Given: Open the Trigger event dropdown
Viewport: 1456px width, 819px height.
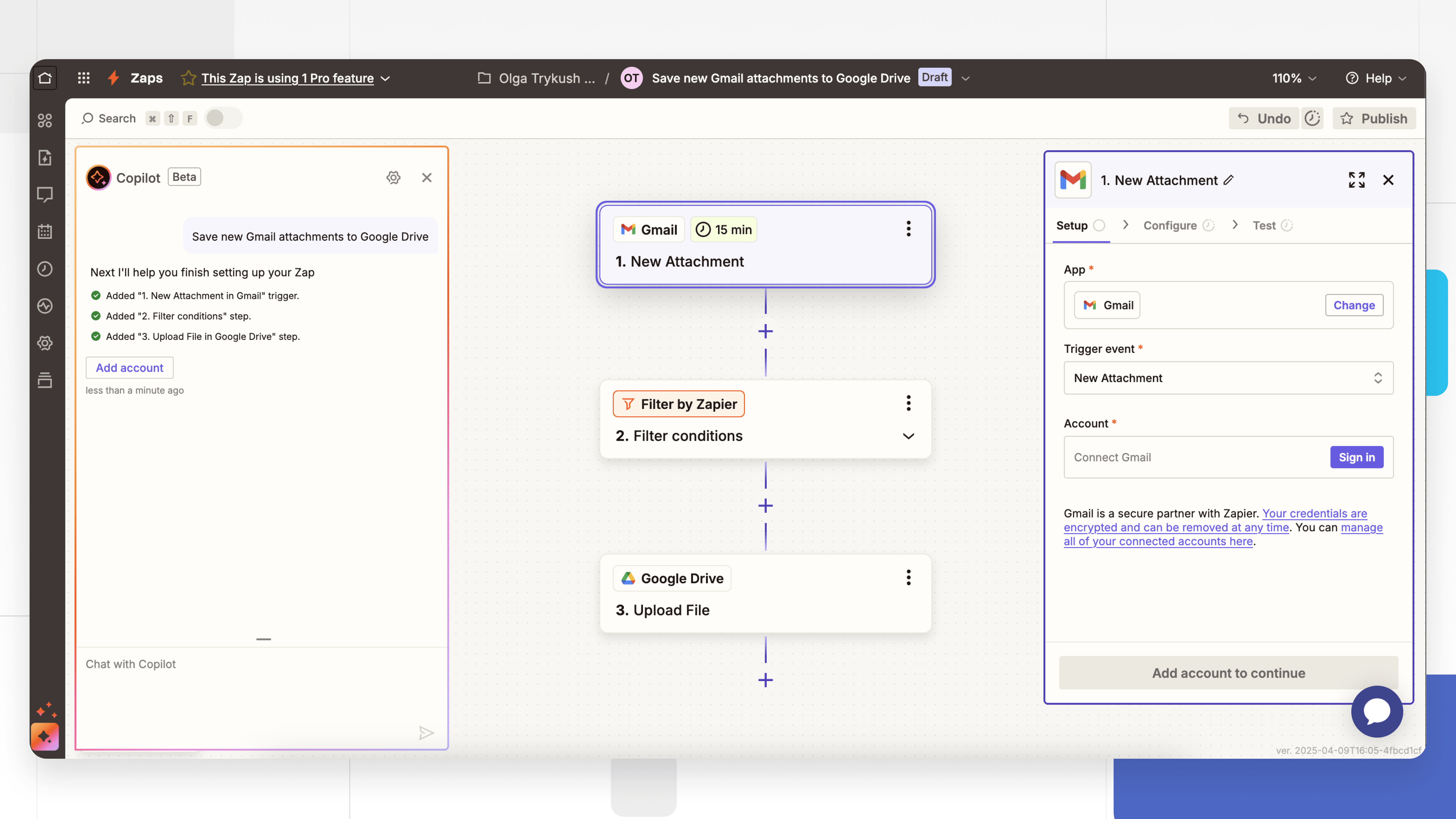Looking at the screenshot, I should (1228, 378).
